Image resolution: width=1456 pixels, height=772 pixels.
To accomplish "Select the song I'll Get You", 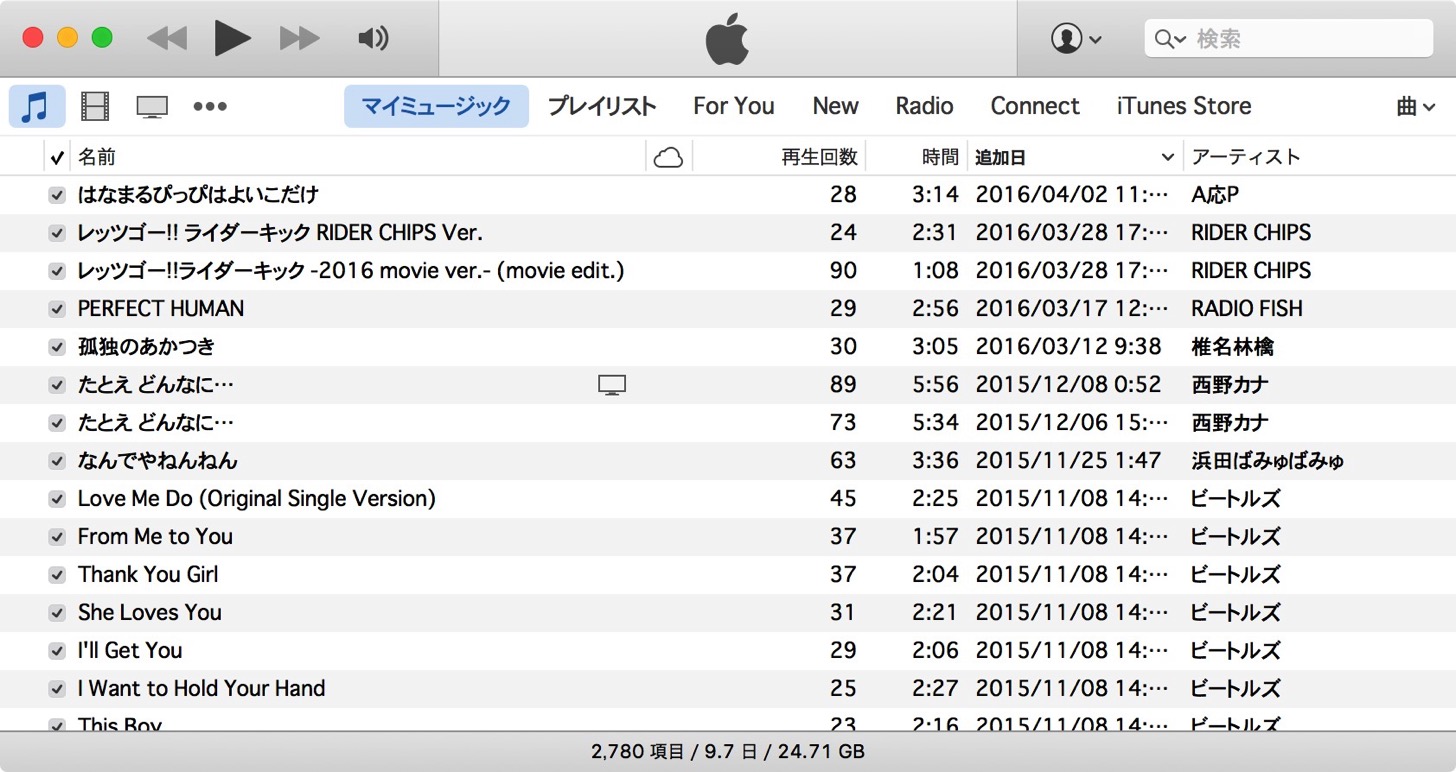I will click(130, 650).
